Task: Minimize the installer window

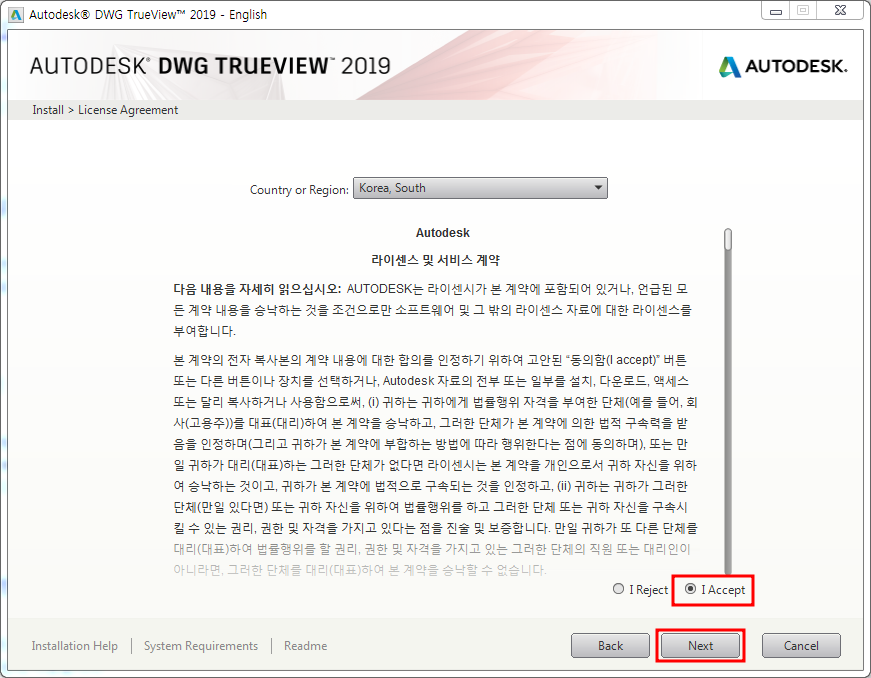Action: click(x=775, y=10)
